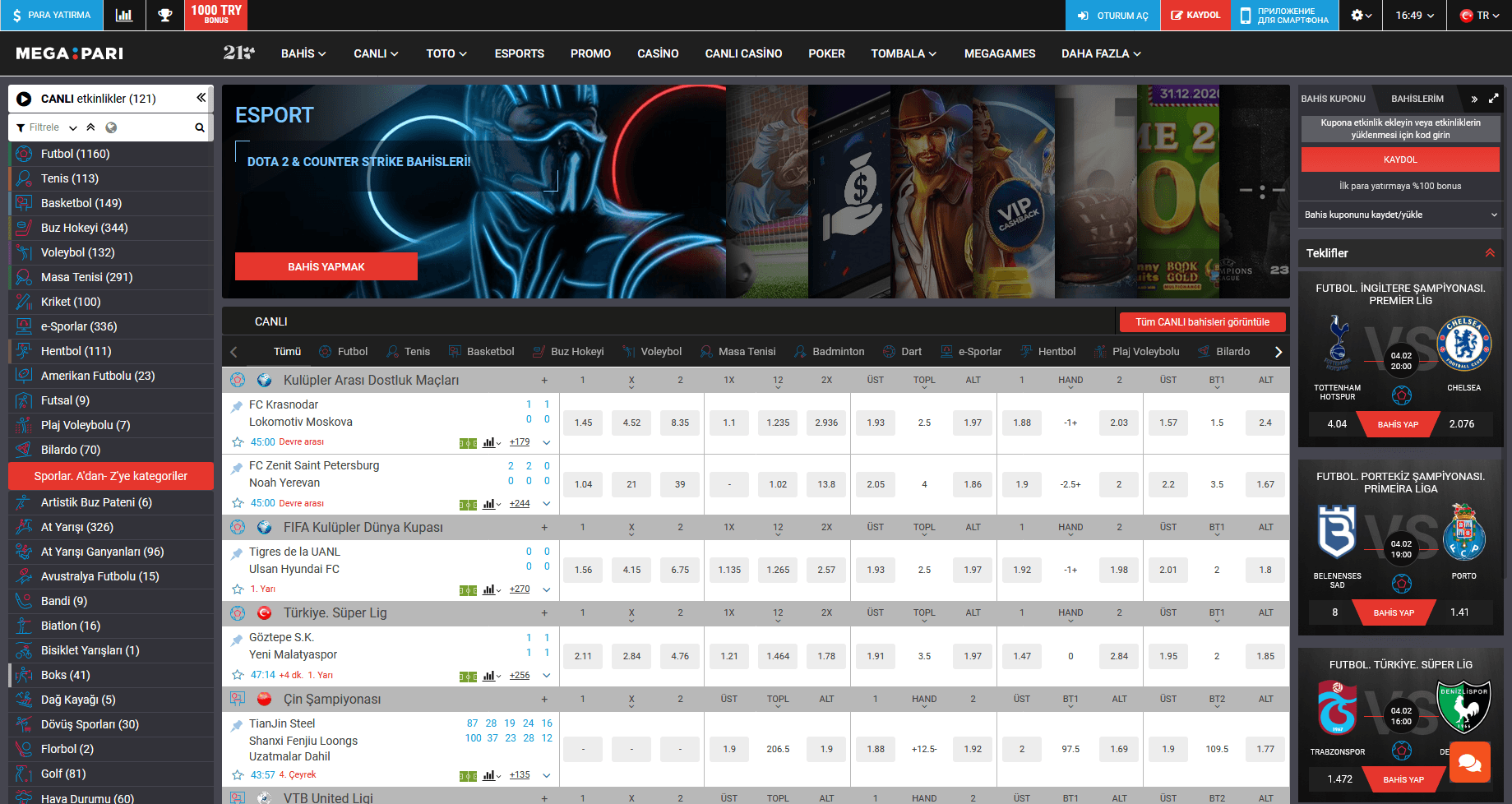The image size is (1512, 804).
Task: Open the settings gear menu
Action: [x=1362, y=15]
